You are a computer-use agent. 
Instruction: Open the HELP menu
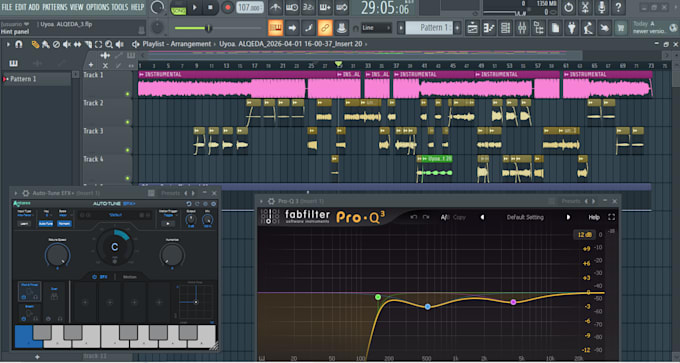coord(137,7)
